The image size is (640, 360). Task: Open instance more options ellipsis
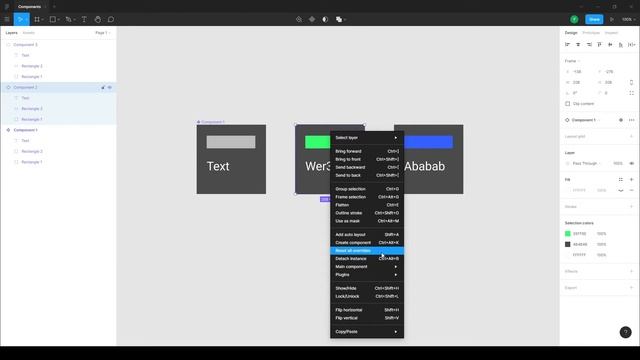click(631, 120)
